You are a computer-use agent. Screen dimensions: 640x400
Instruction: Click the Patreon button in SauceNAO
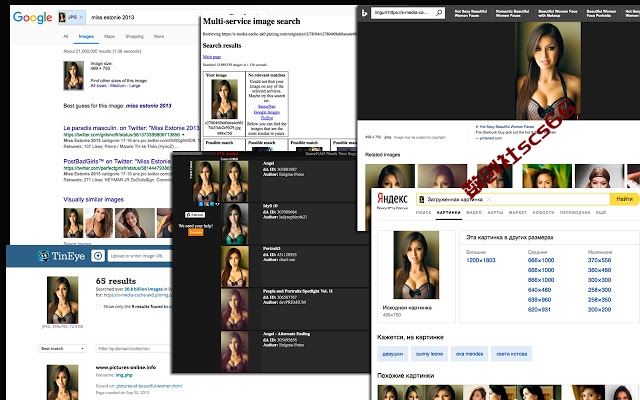pos(196,215)
